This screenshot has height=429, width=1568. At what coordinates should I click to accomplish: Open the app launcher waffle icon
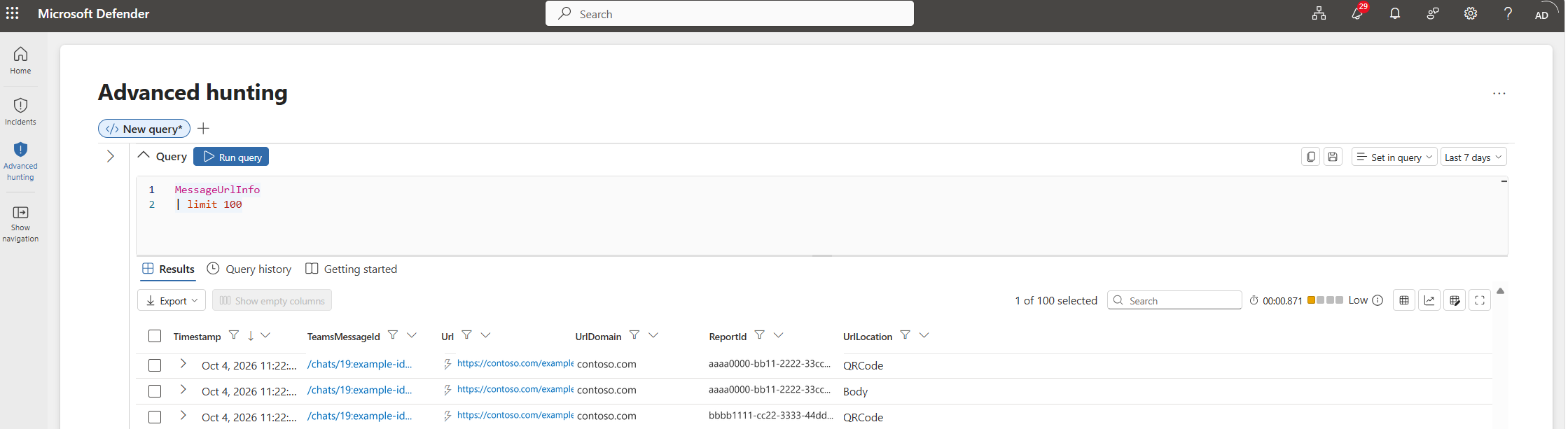click(13, 13)
